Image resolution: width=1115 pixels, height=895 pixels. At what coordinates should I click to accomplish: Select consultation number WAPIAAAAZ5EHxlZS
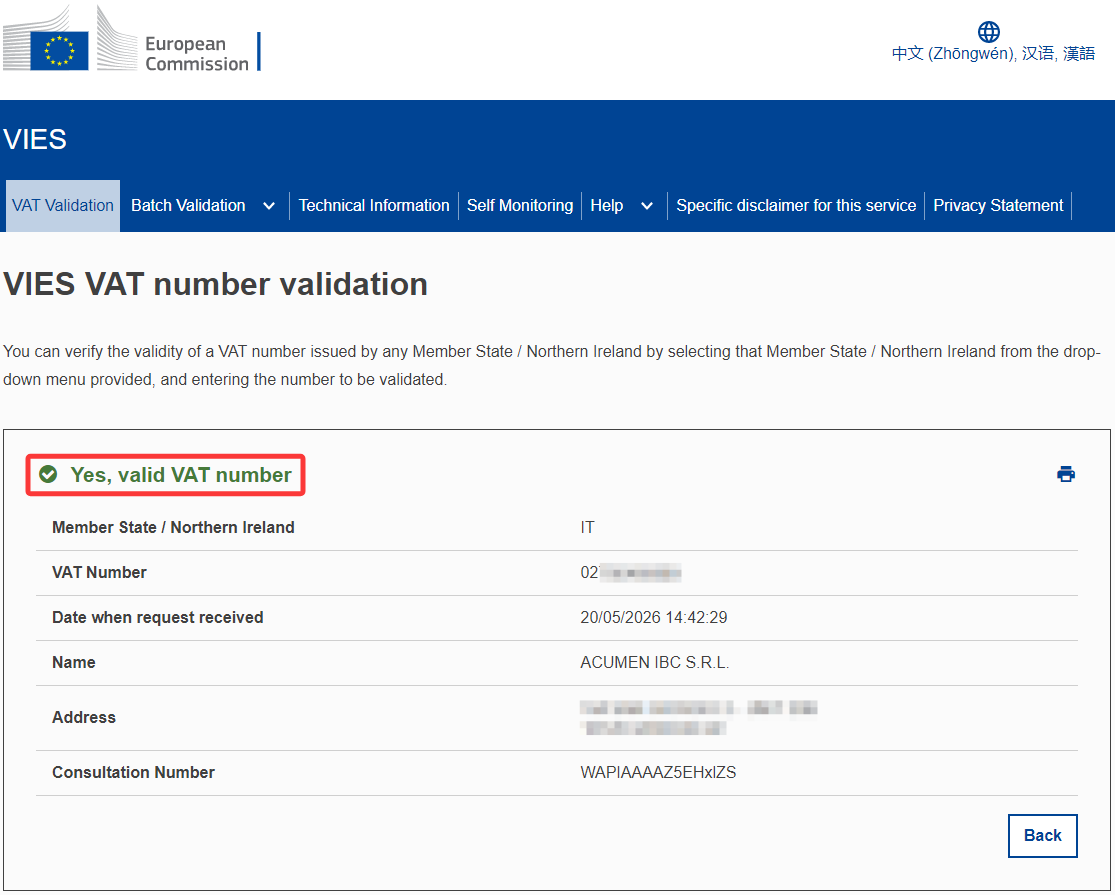[x=658, y=773]
